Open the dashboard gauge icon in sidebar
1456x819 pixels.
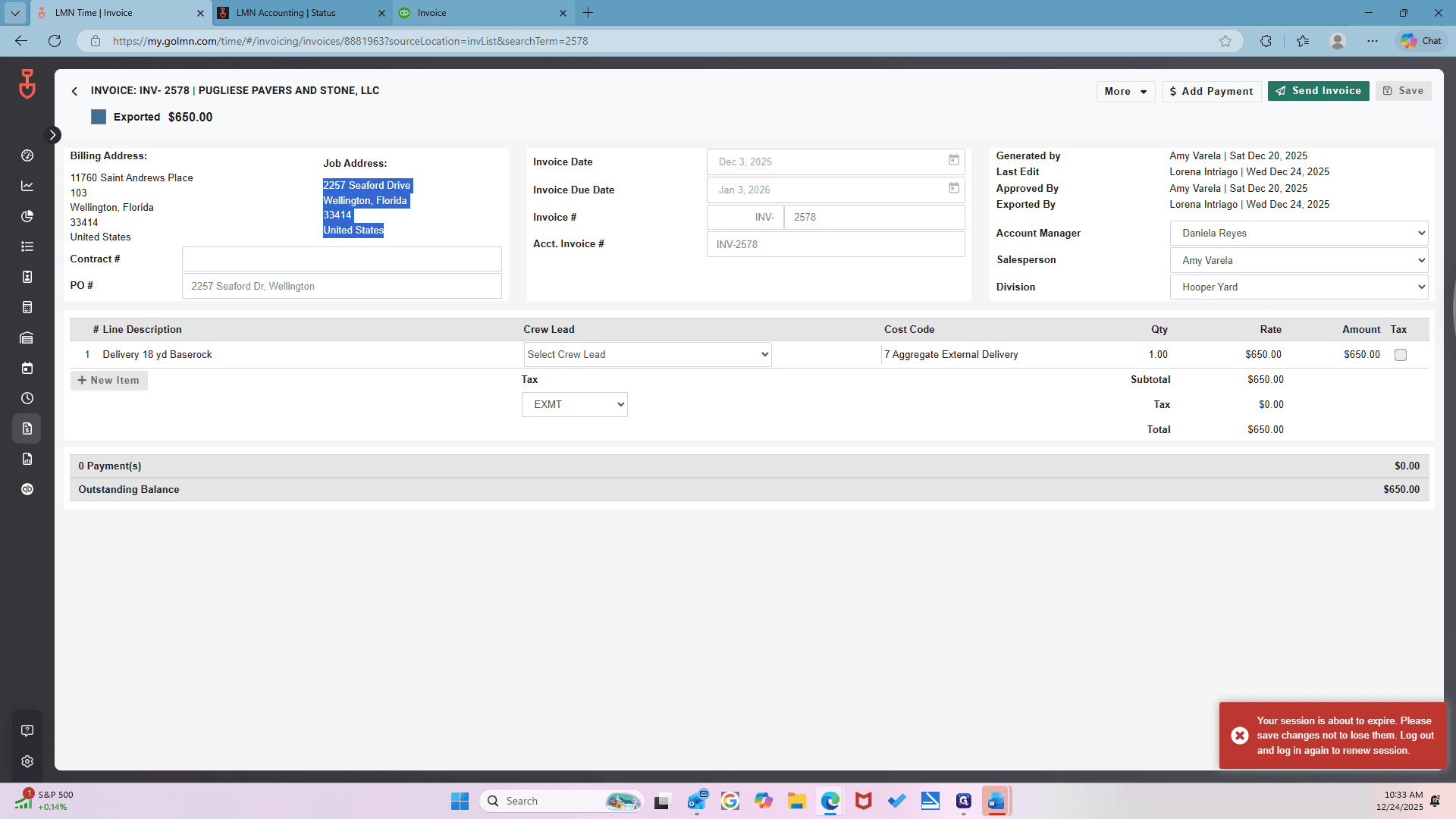click(x=27, y=155)
